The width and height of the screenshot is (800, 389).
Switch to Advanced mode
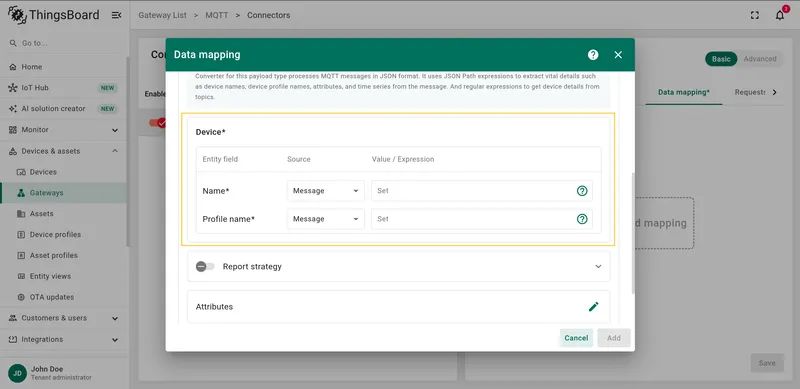tap(760, 59)
